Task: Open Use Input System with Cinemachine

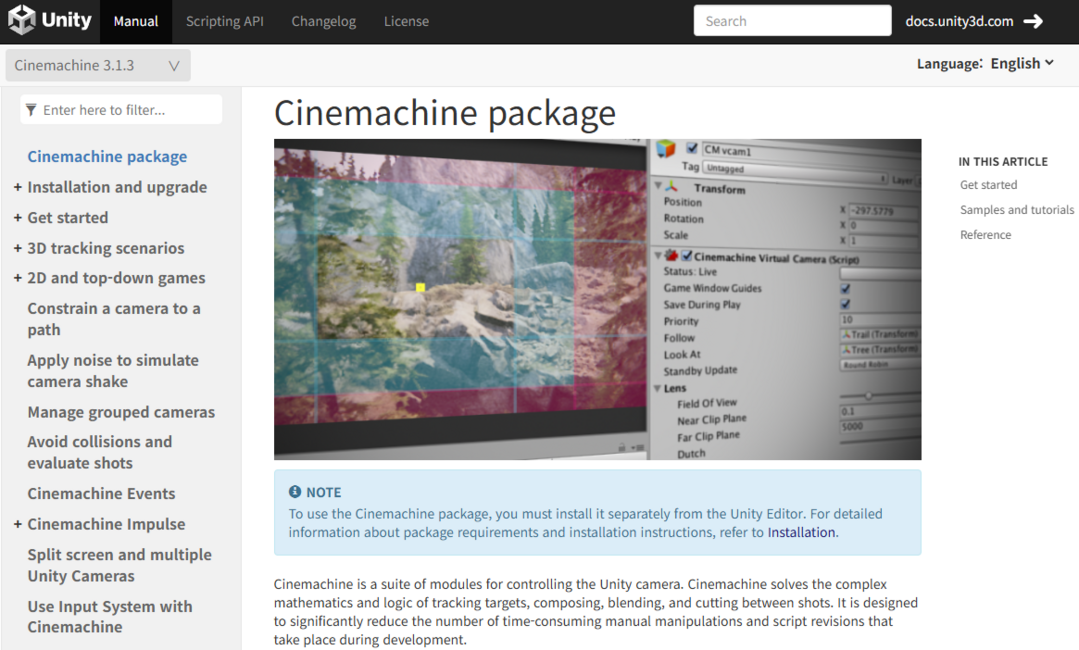Action: (x=110, y=617)
